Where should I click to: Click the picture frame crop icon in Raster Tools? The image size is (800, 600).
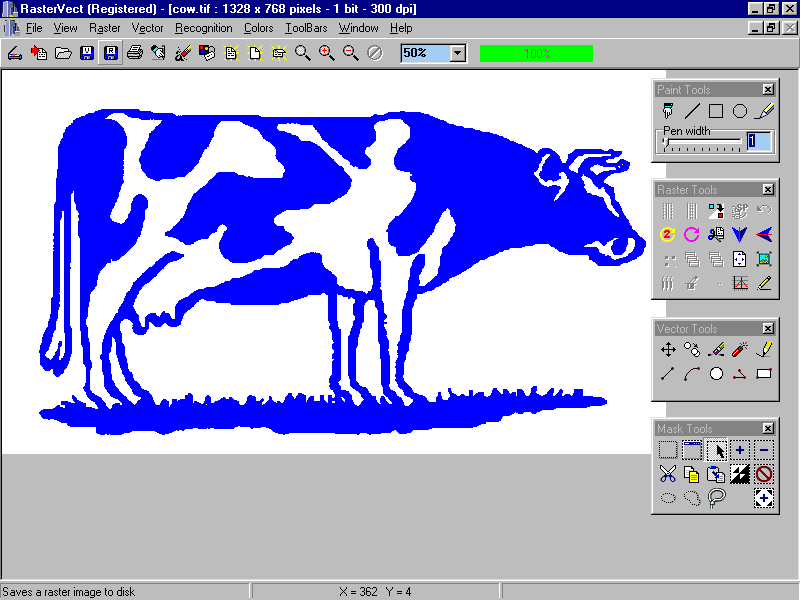click(764, 259)
